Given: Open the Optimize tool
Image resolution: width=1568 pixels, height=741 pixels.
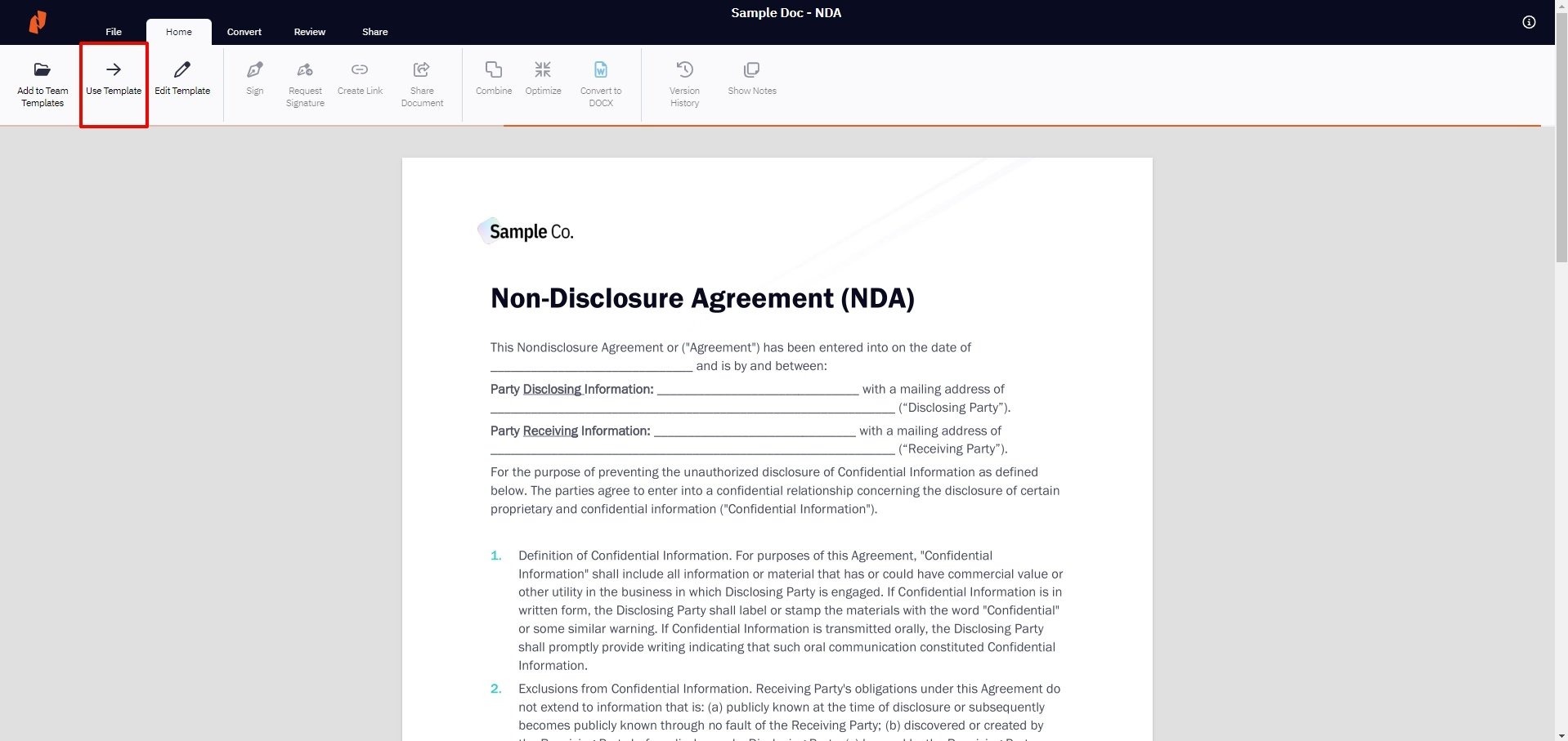Looking at the screenshot, I should [543, 78].
